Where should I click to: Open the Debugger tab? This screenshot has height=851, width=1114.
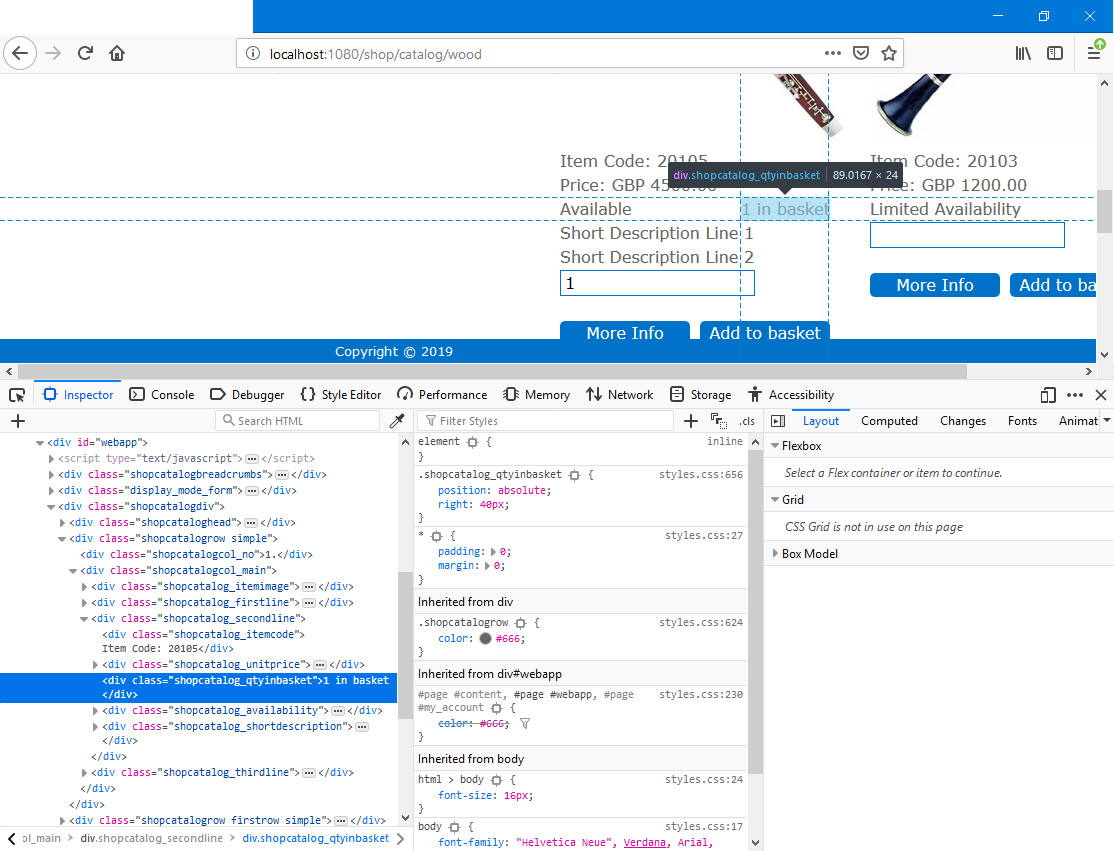247,395
